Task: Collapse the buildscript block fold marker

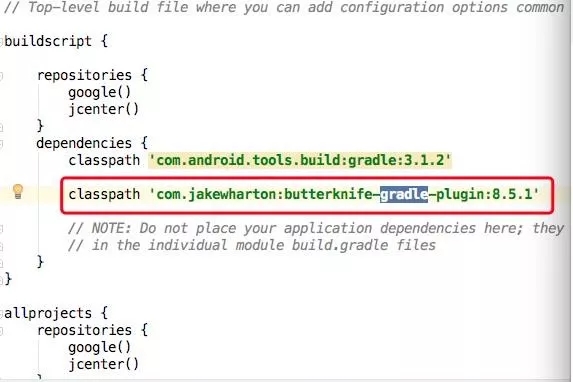Action: coord(1,41)
